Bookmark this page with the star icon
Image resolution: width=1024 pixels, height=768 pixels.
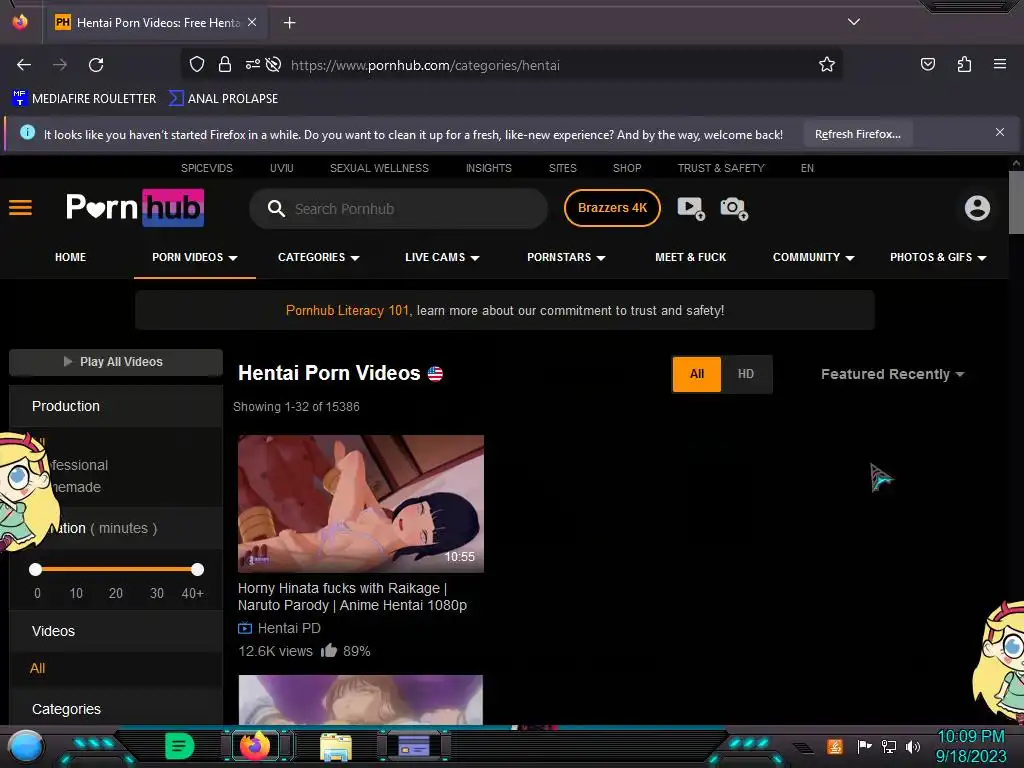click(827, 64)
